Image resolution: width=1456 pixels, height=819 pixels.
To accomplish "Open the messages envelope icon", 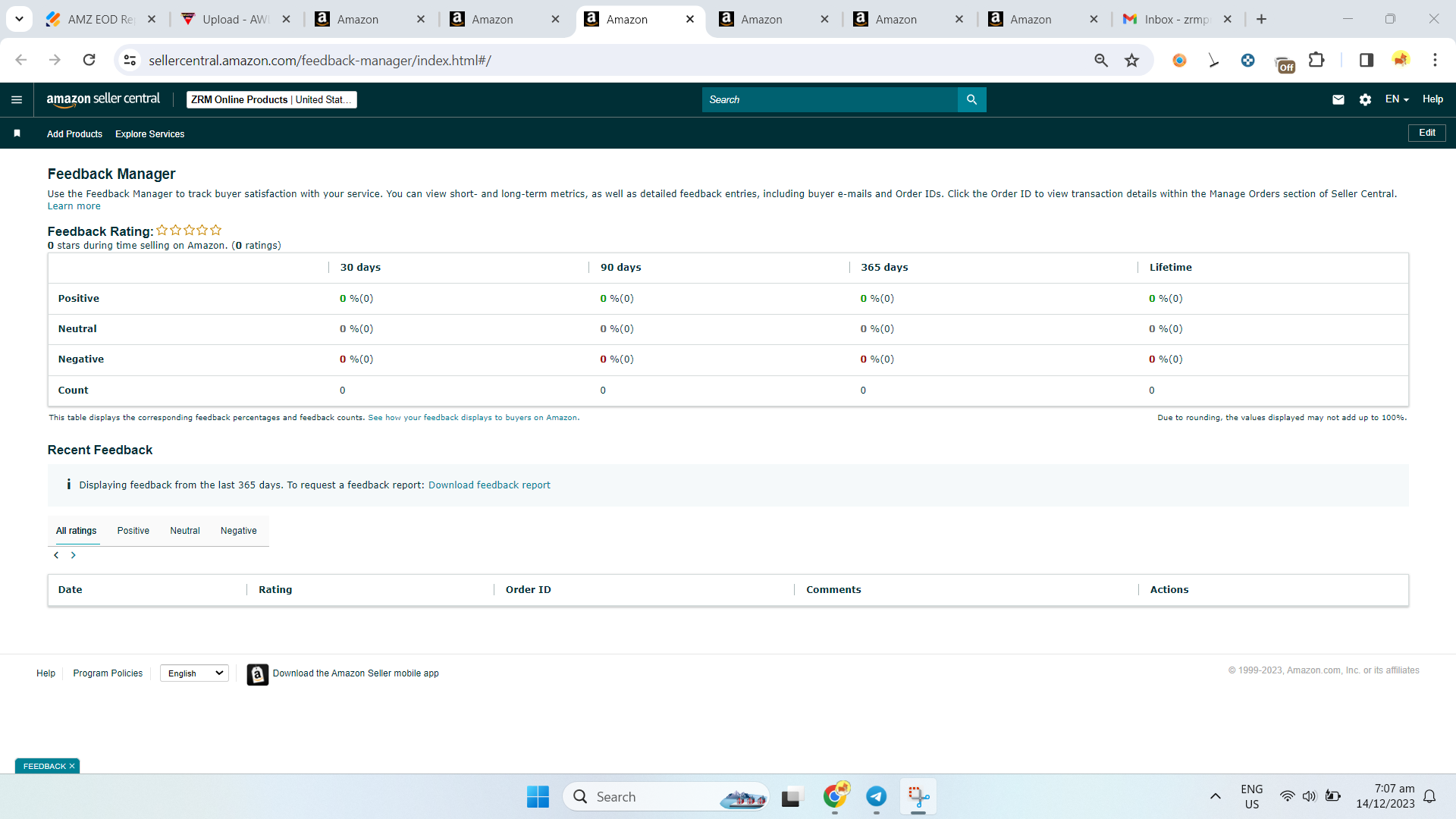I will 1338,99.
